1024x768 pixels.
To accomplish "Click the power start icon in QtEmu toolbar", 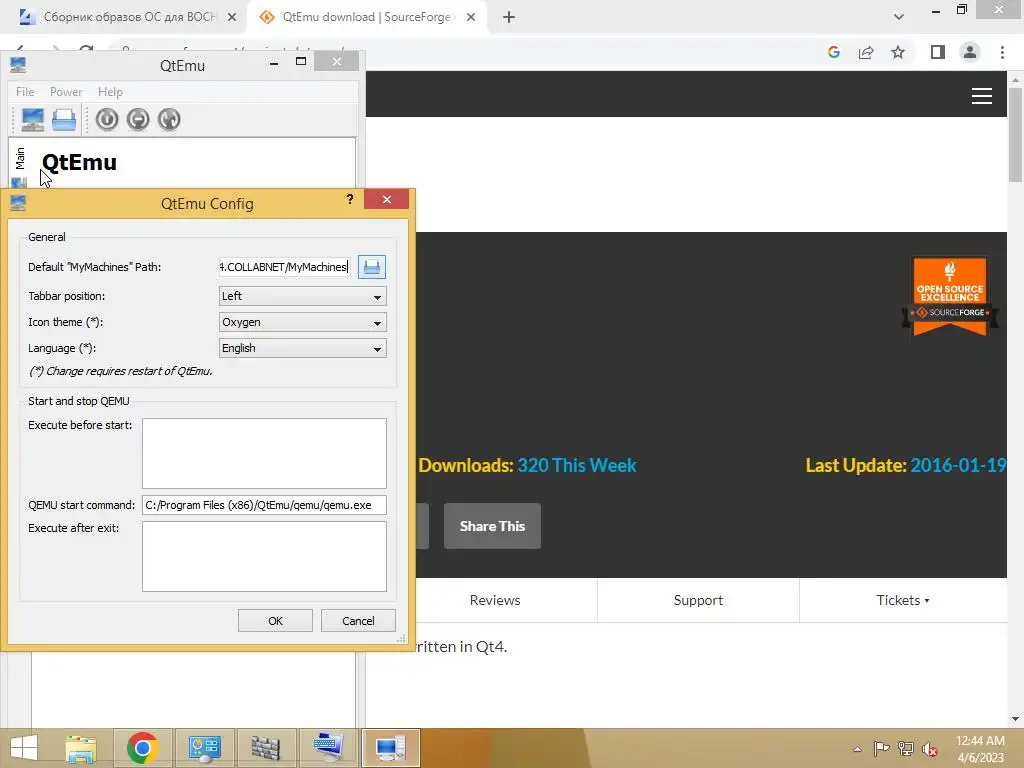I will tap(107, 120).
